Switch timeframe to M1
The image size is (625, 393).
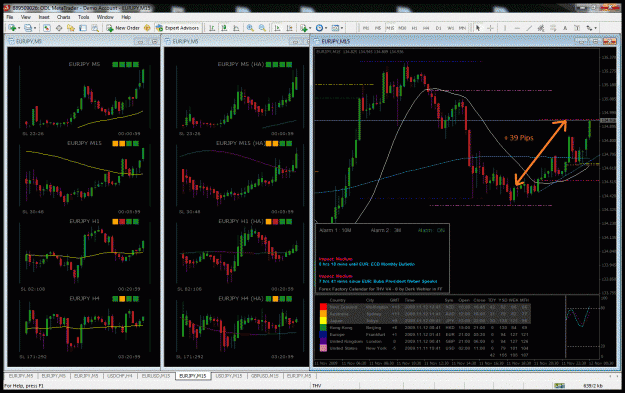(366, 28)
